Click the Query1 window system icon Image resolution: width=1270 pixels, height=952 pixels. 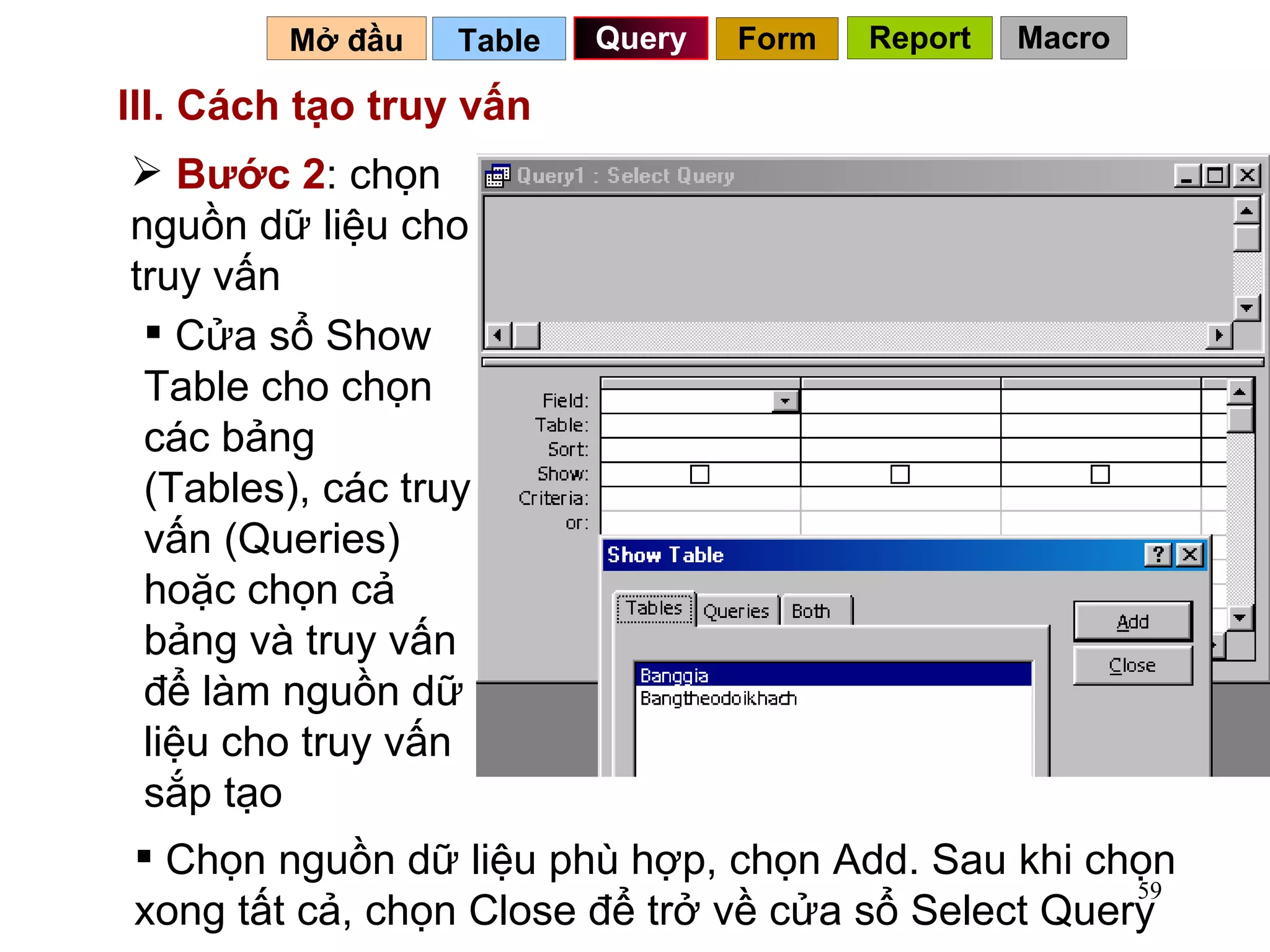point(497,176)
